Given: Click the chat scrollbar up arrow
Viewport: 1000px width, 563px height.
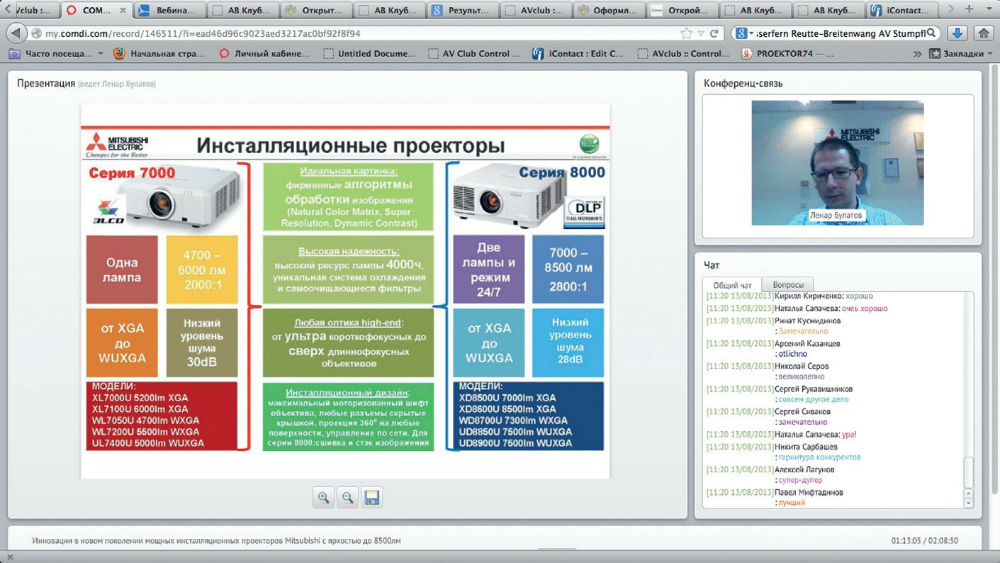Looking at the screenshot, I should (x=968, y=493).
